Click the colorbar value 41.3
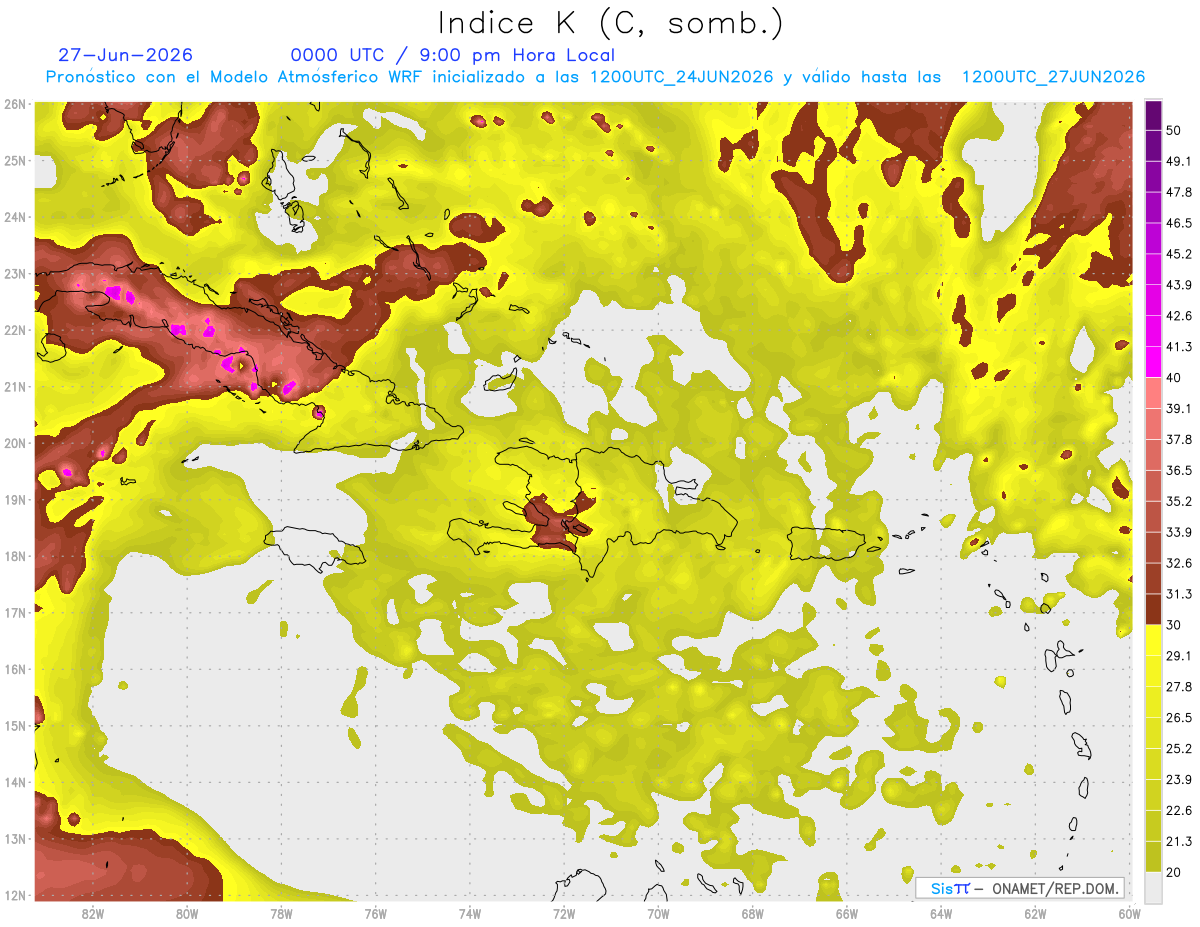Image resolution: width=1200 pixels, height=927 pixels. 1179,347
